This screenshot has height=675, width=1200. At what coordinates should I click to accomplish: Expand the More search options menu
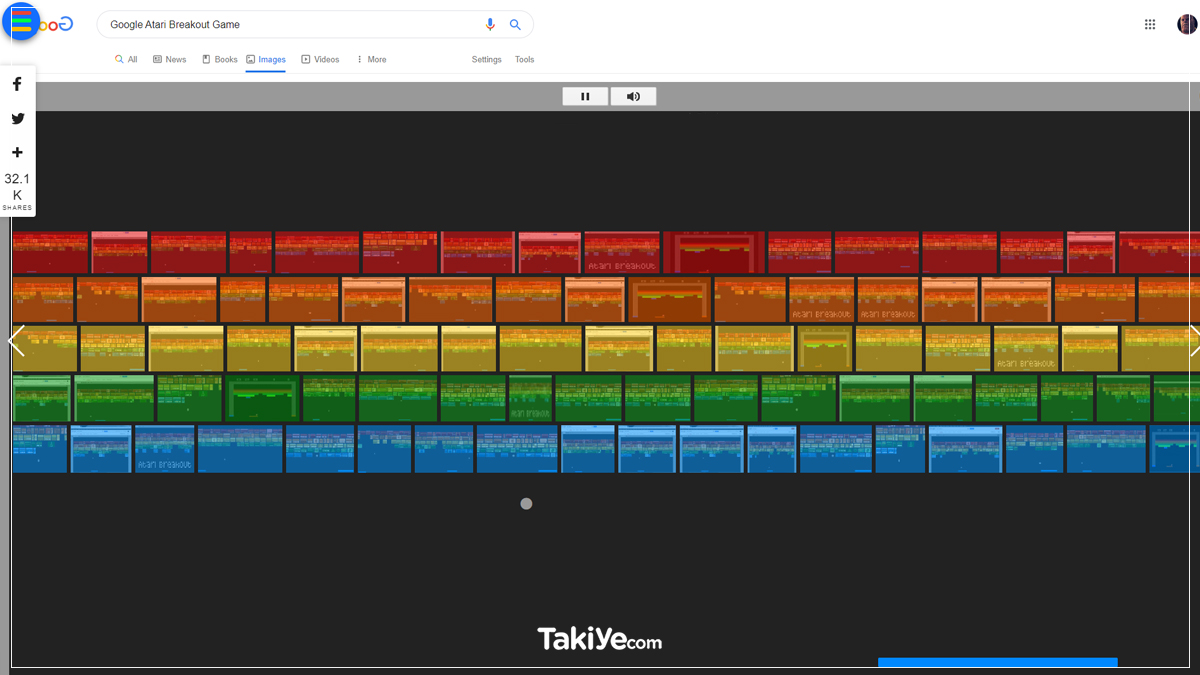371,60
